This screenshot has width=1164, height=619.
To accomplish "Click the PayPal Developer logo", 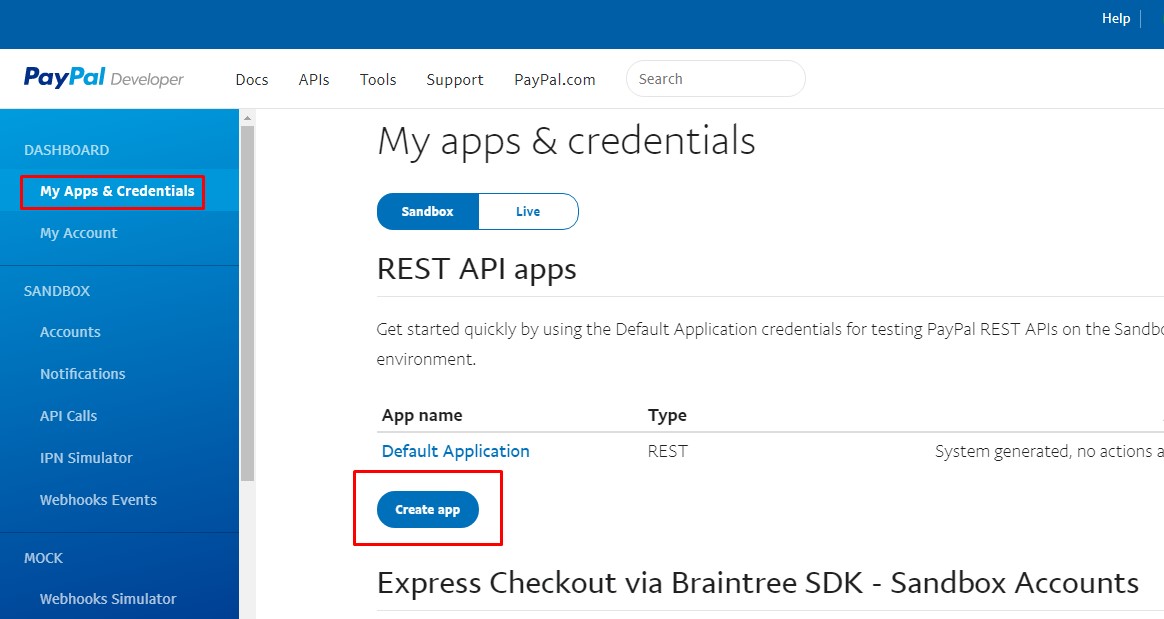I will tap(104, 79).
